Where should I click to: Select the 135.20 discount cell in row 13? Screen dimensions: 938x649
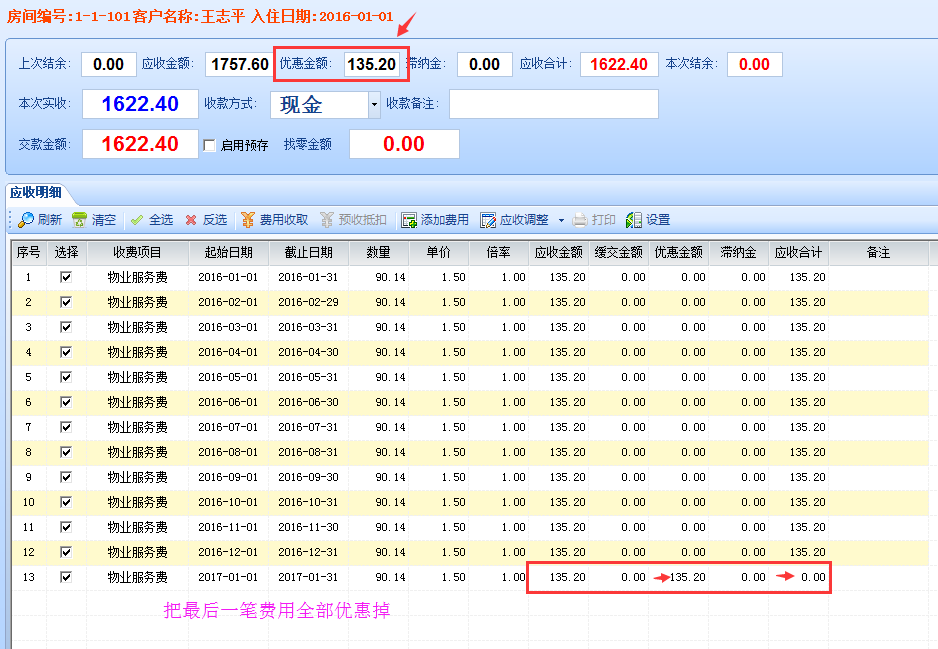[678, 577]
